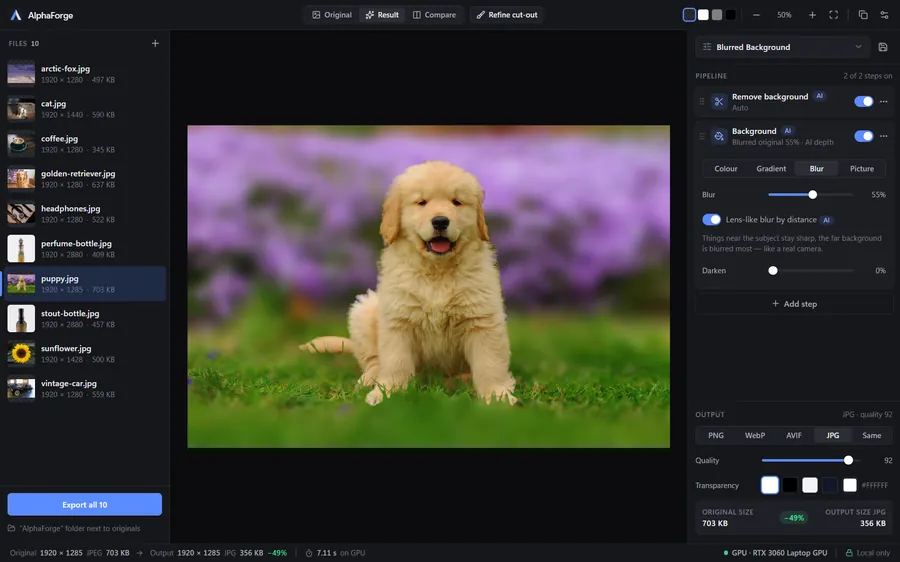The image size is (900, 562).
Task: Select vintage-car.jpg in file list
Action: [85, 389]
